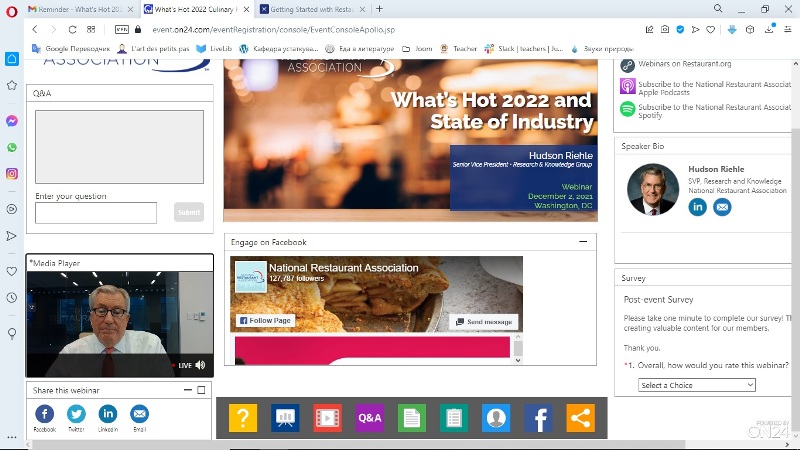Open the purple Q&A dock icon

[369, 418]
